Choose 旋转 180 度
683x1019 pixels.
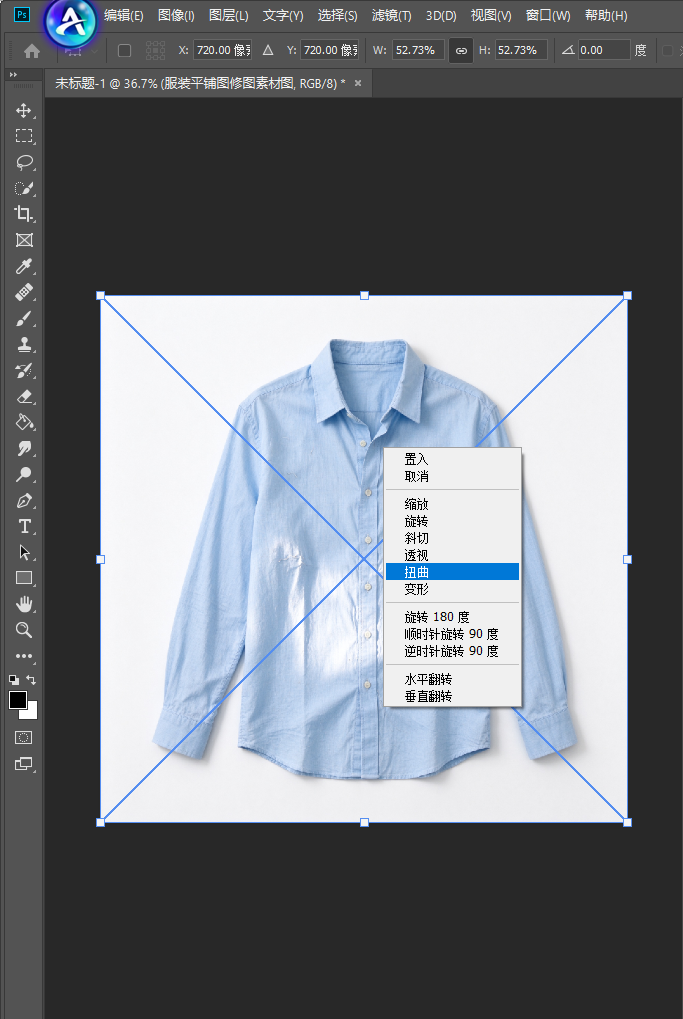pos(452,617)
